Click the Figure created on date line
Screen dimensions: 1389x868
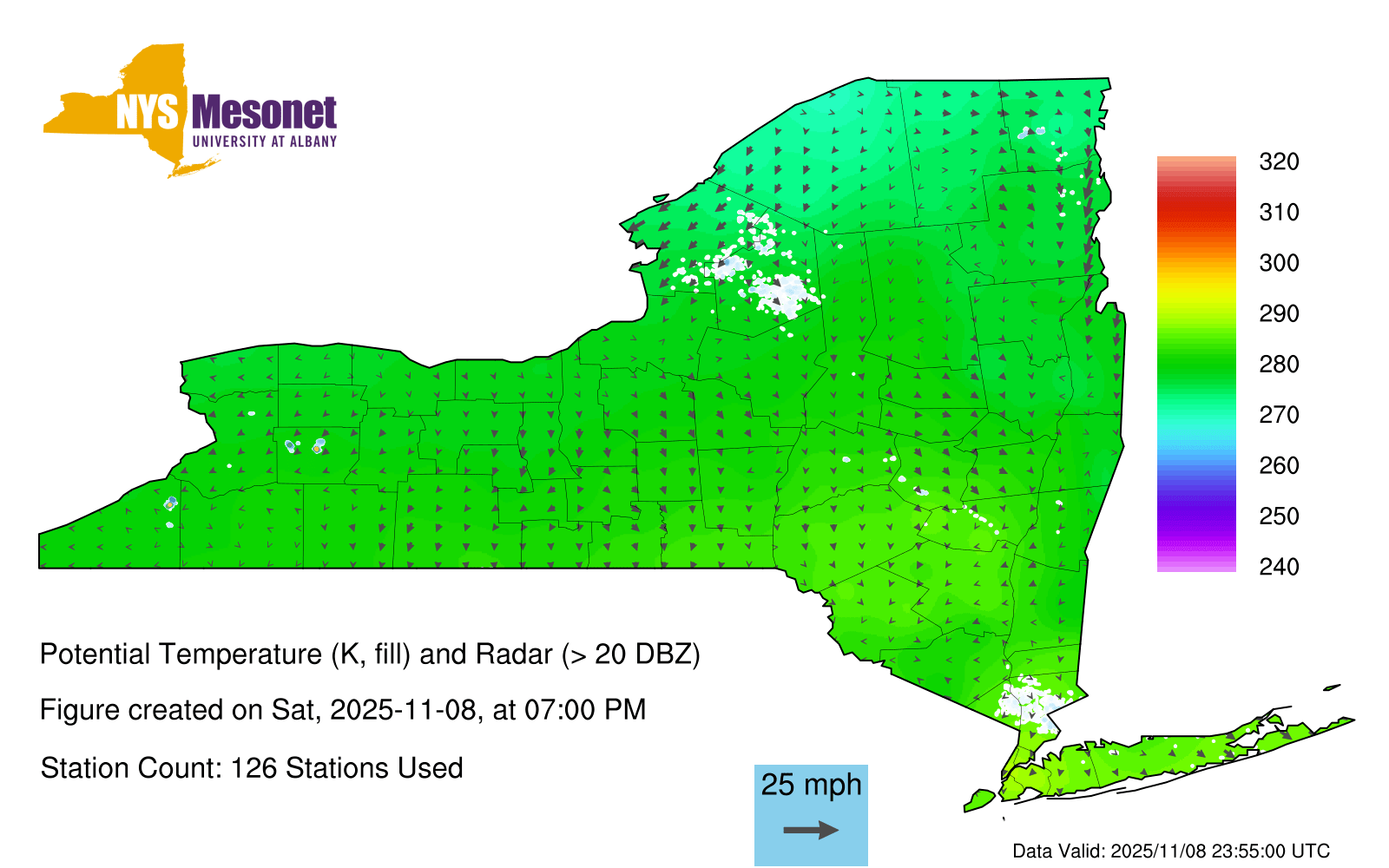(x=343, y=710)
